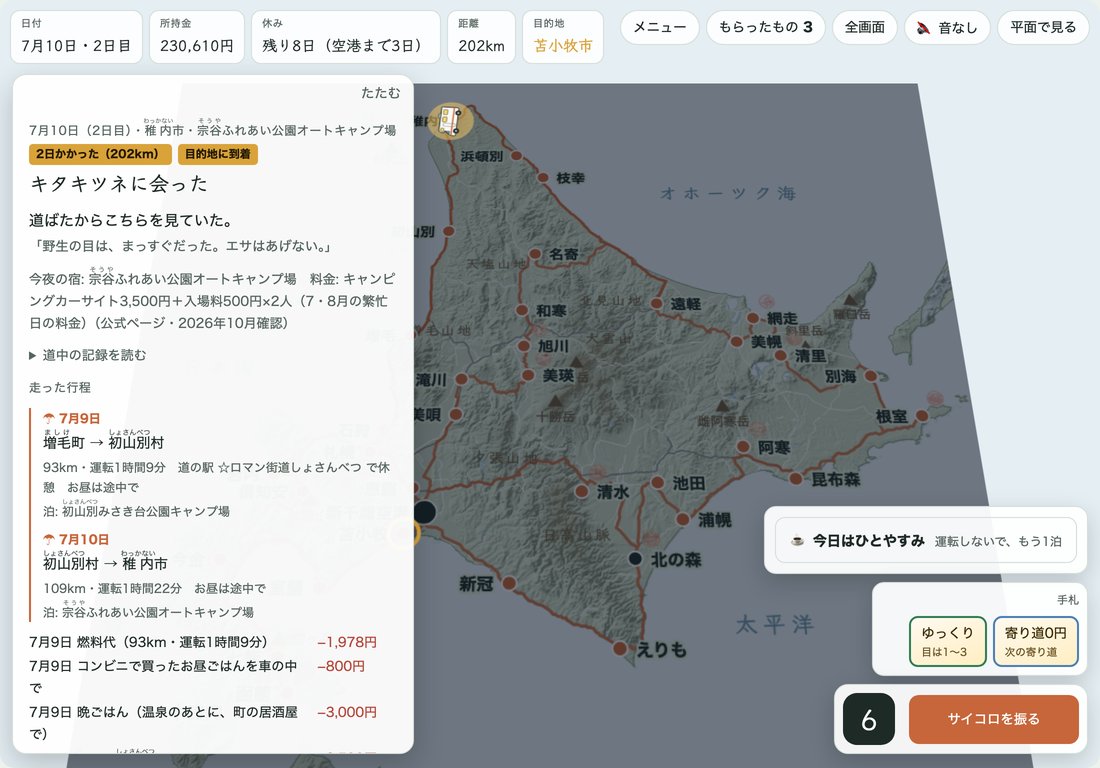Image resolution: width=1100 pixels, height=768 pixels.
Task: Click the 太平洋 ocean label on map
Action: [774, 624]
